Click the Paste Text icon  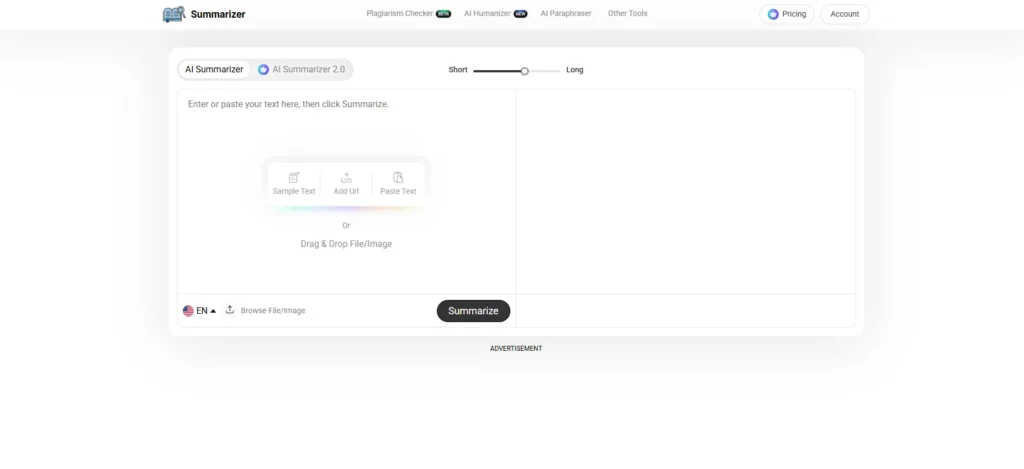(398, 177)
